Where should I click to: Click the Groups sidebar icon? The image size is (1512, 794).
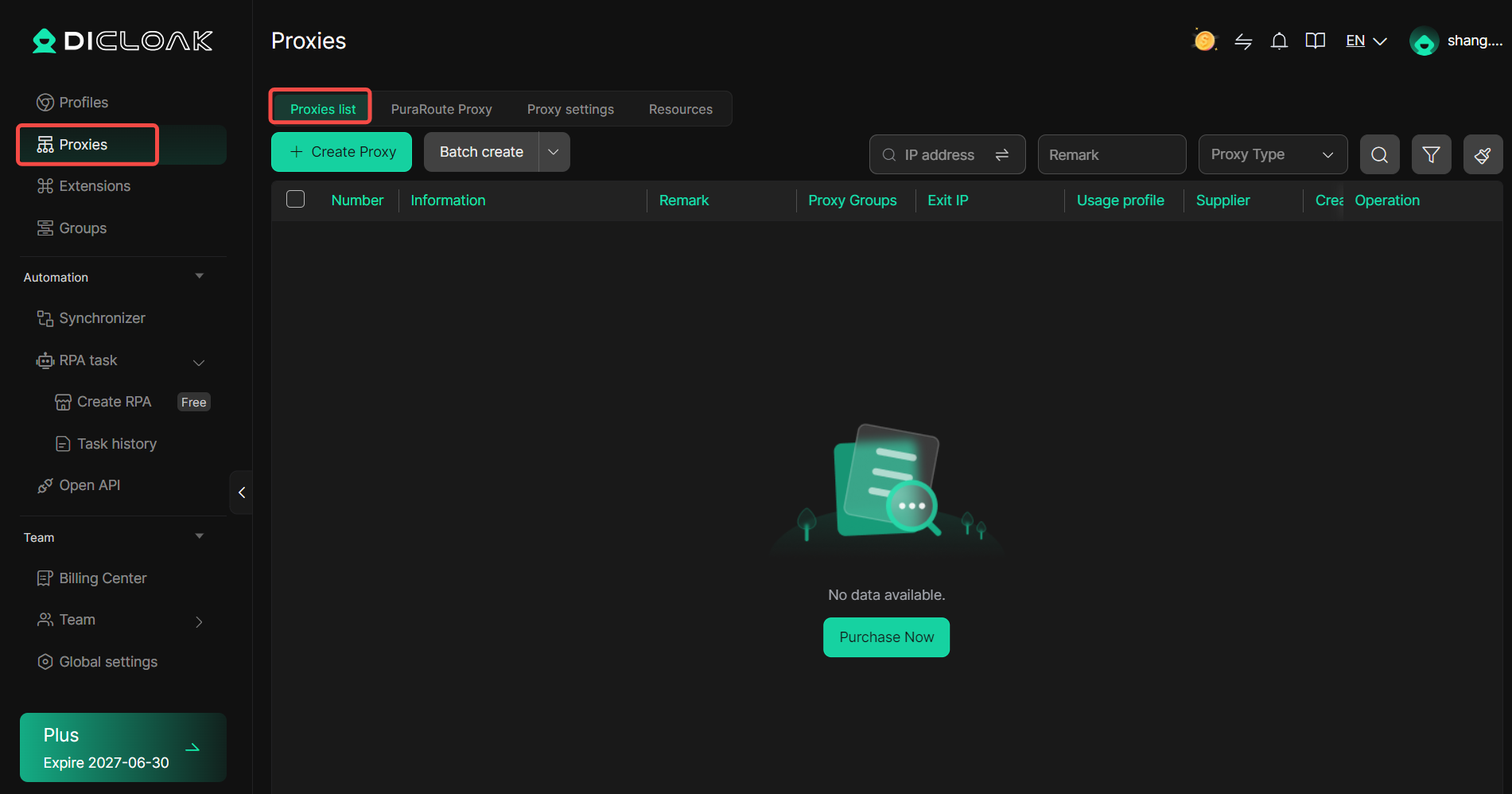click(x=45, y=228)
